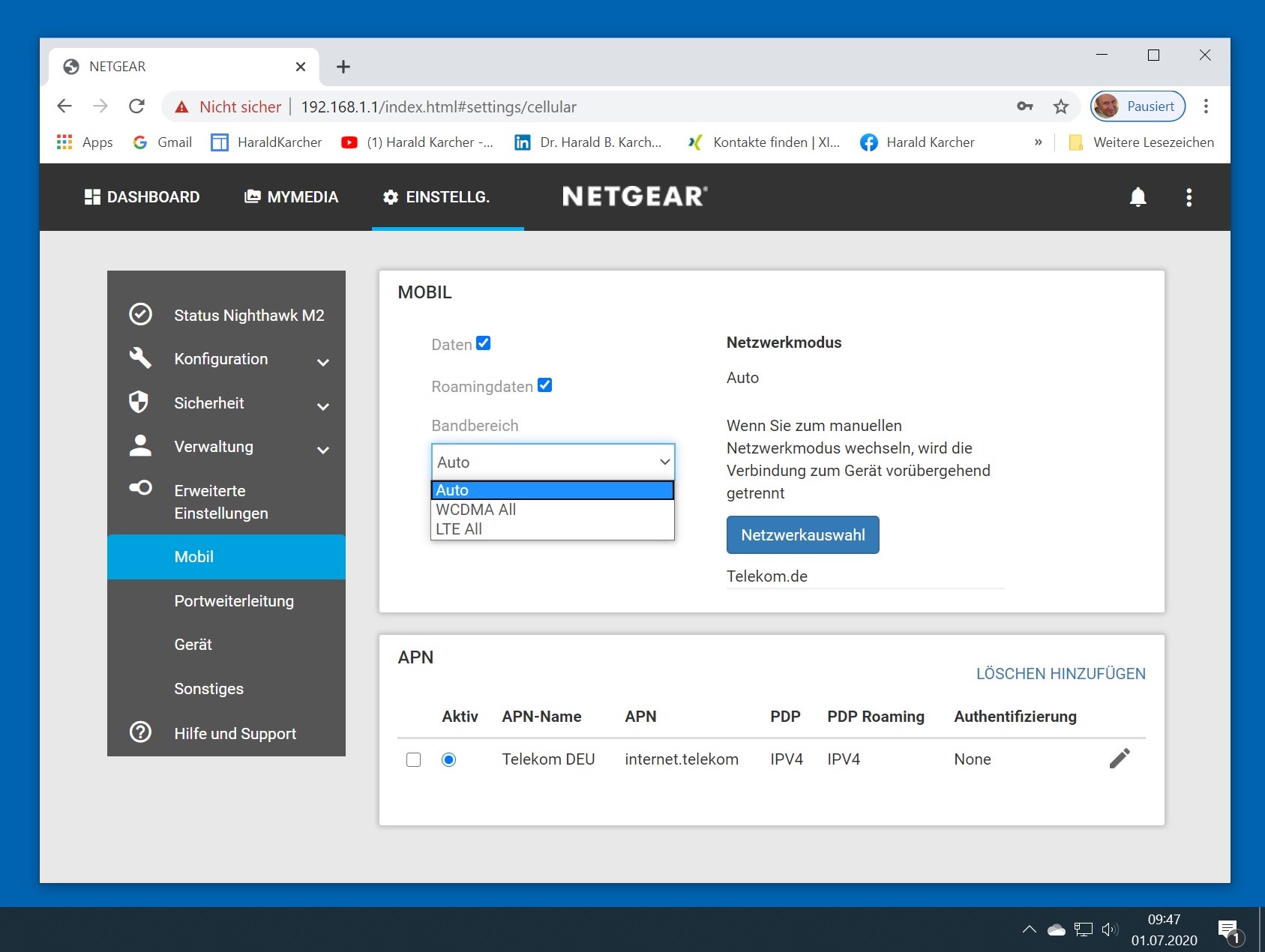1265x952 pixels.
Task: Uncheck the Daten checkbox
Action: (484, 343)
